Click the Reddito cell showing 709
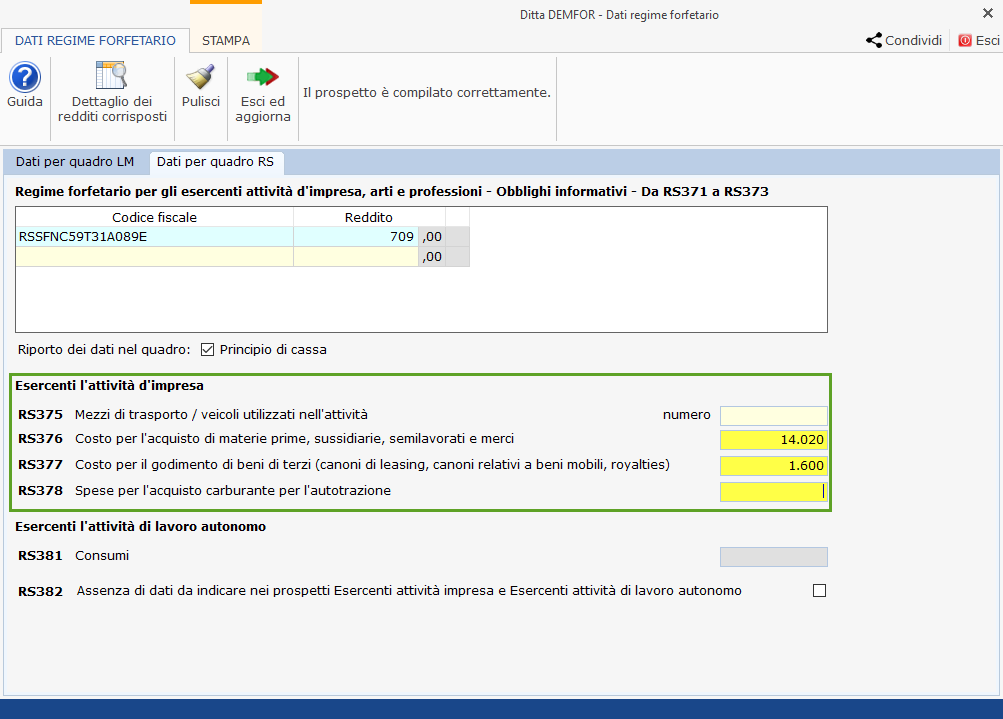The image size is (1003, 719). click(355, 237)
